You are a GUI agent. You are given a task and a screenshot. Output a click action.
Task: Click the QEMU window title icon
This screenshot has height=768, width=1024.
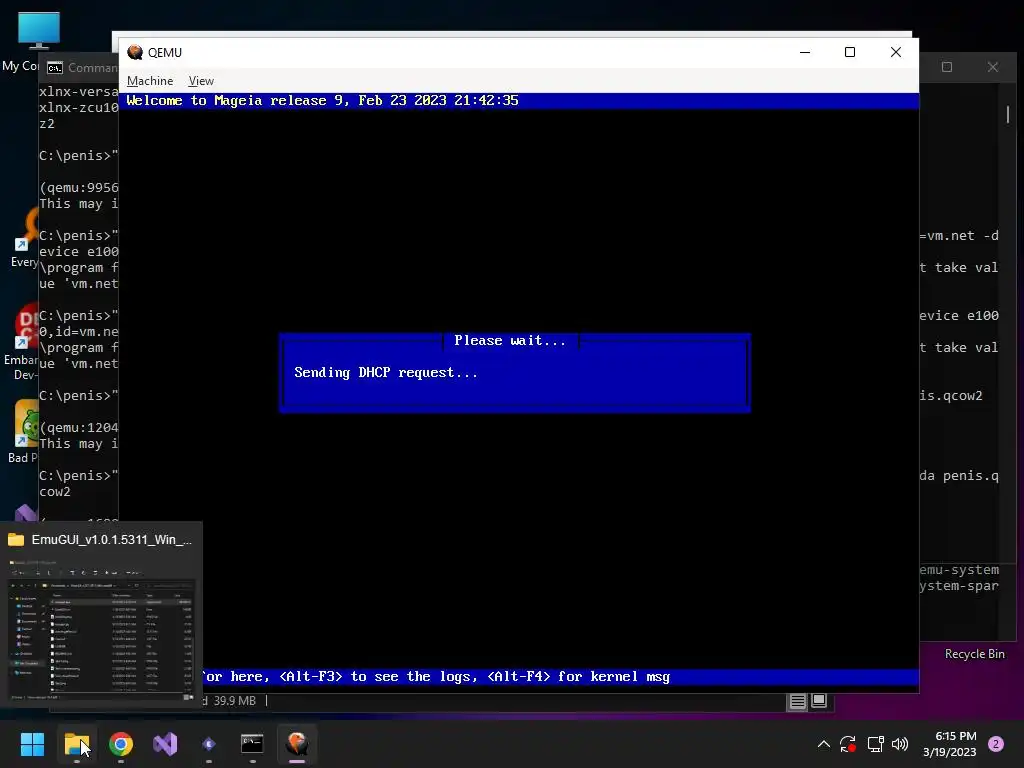pos(135,52)
